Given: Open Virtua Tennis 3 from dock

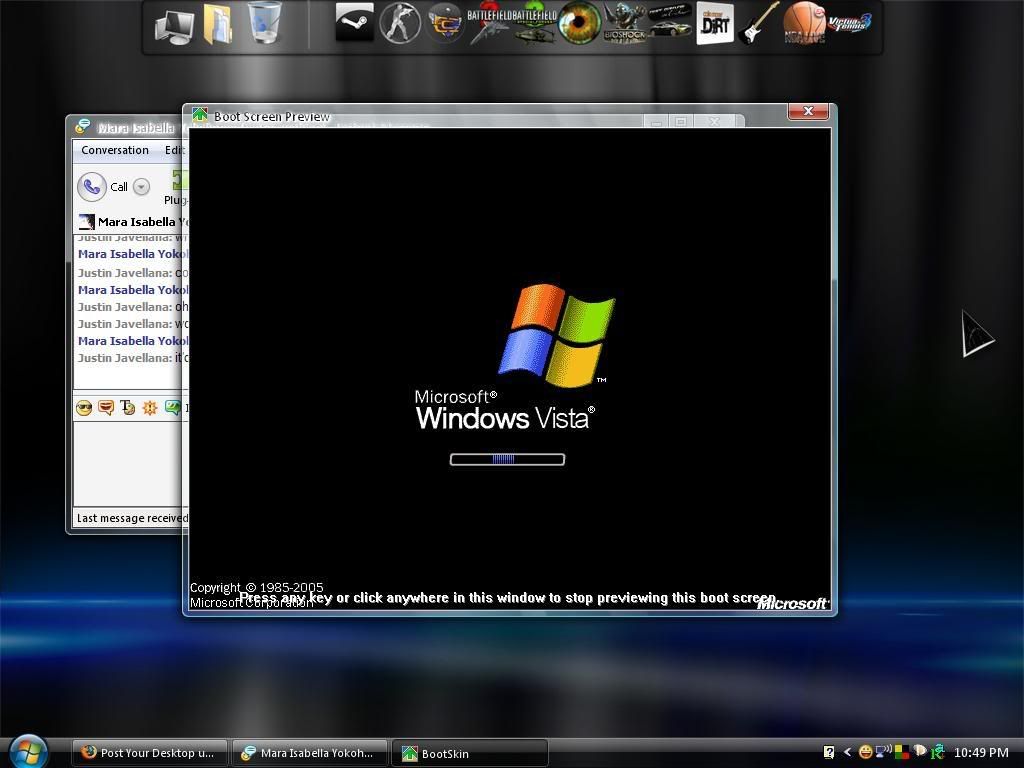Looking at the screenshot, I should tap(851, 23).
